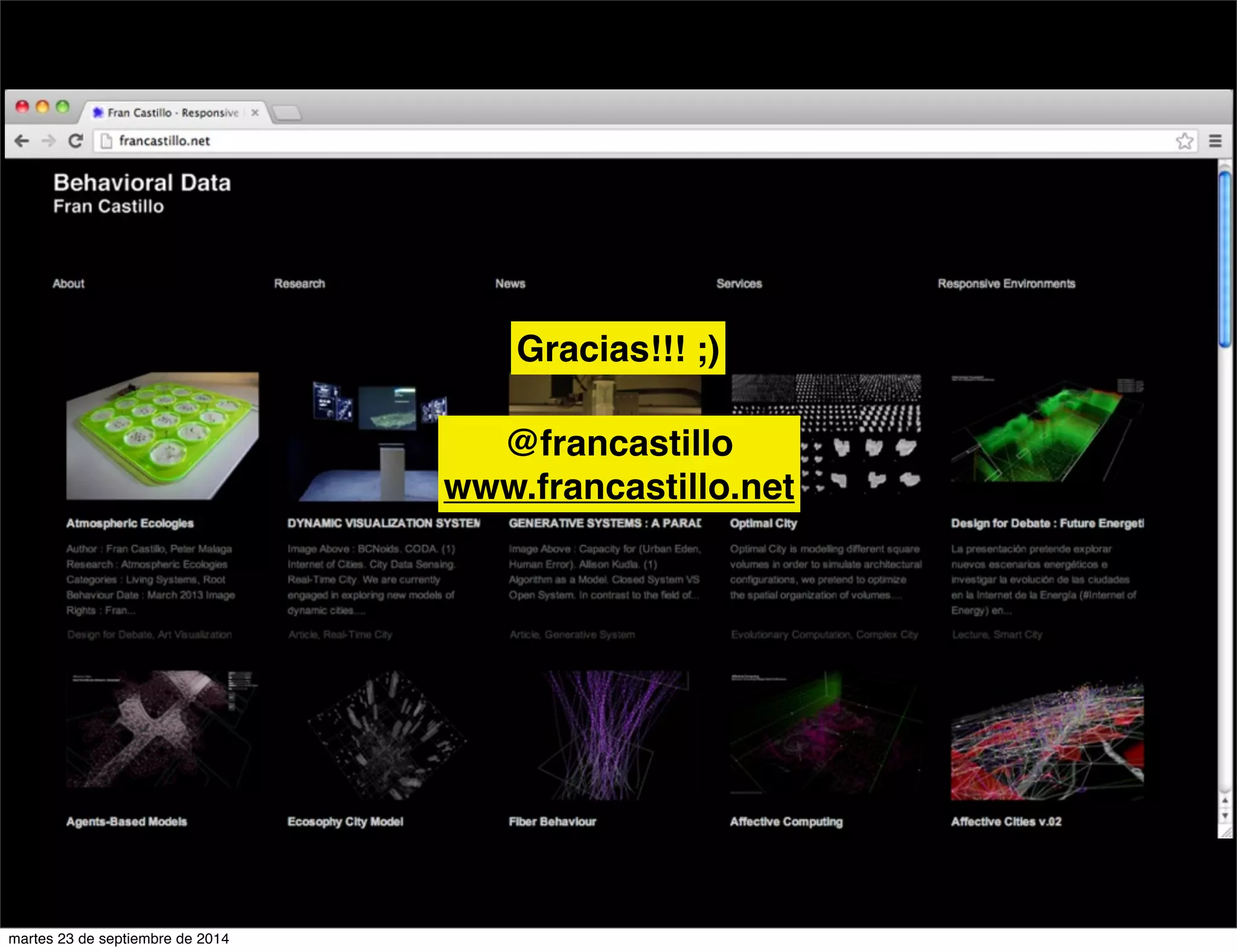Reload the page with refresh icon
Image resolution: width=1237 pixels, height=952 pixels.
pos(76,141)
